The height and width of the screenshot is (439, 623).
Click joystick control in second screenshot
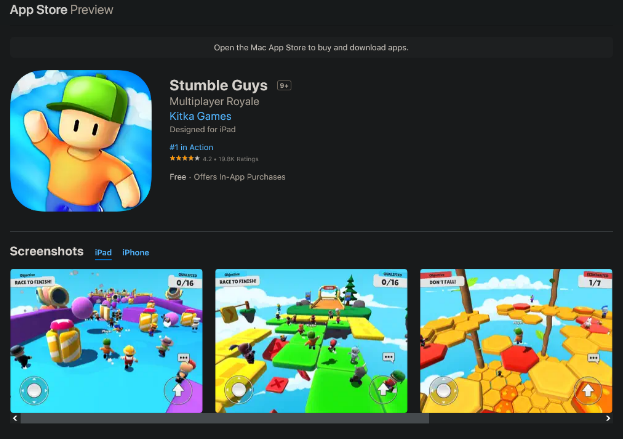239,390
